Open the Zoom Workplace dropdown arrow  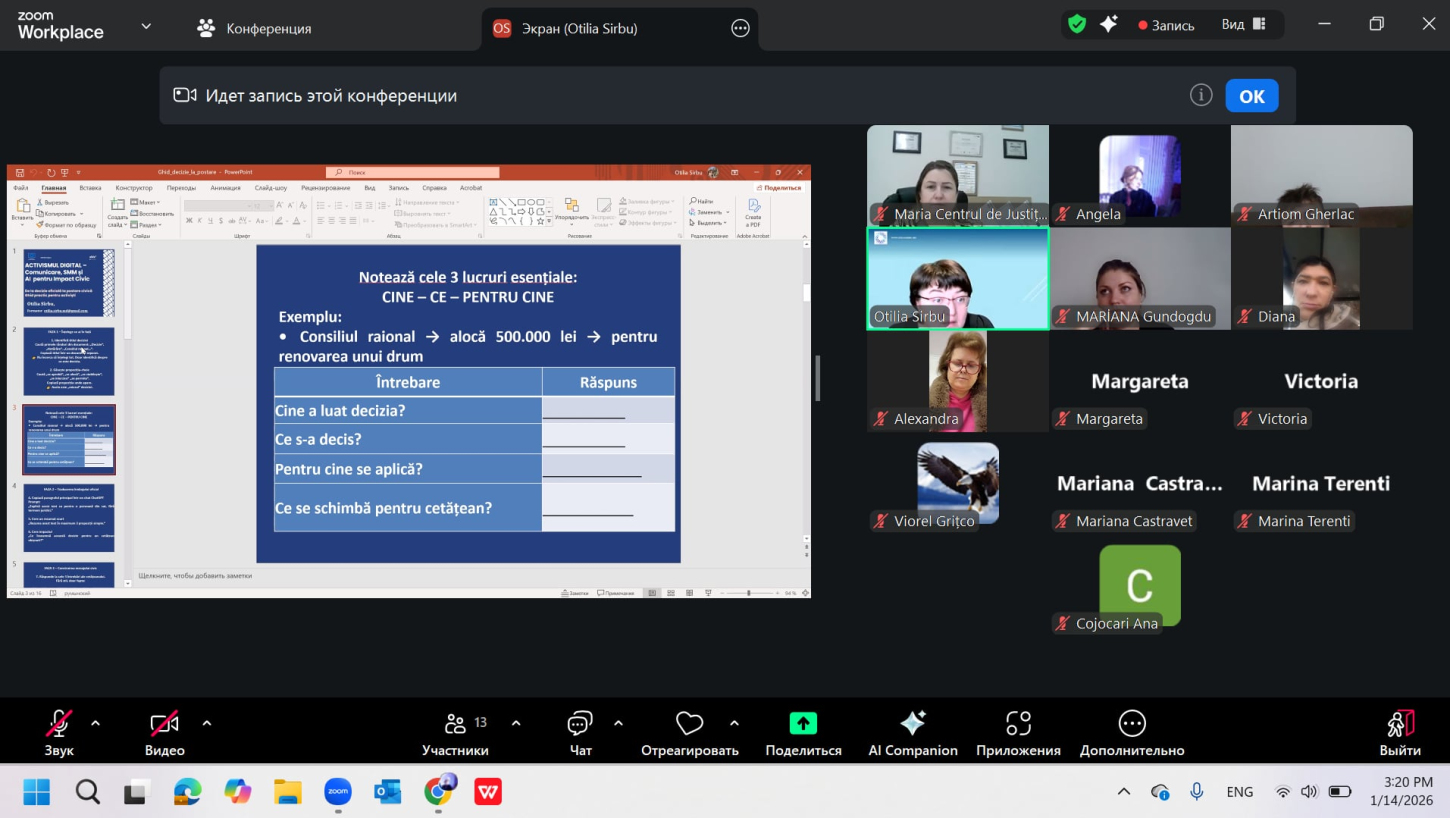point(146,26)
